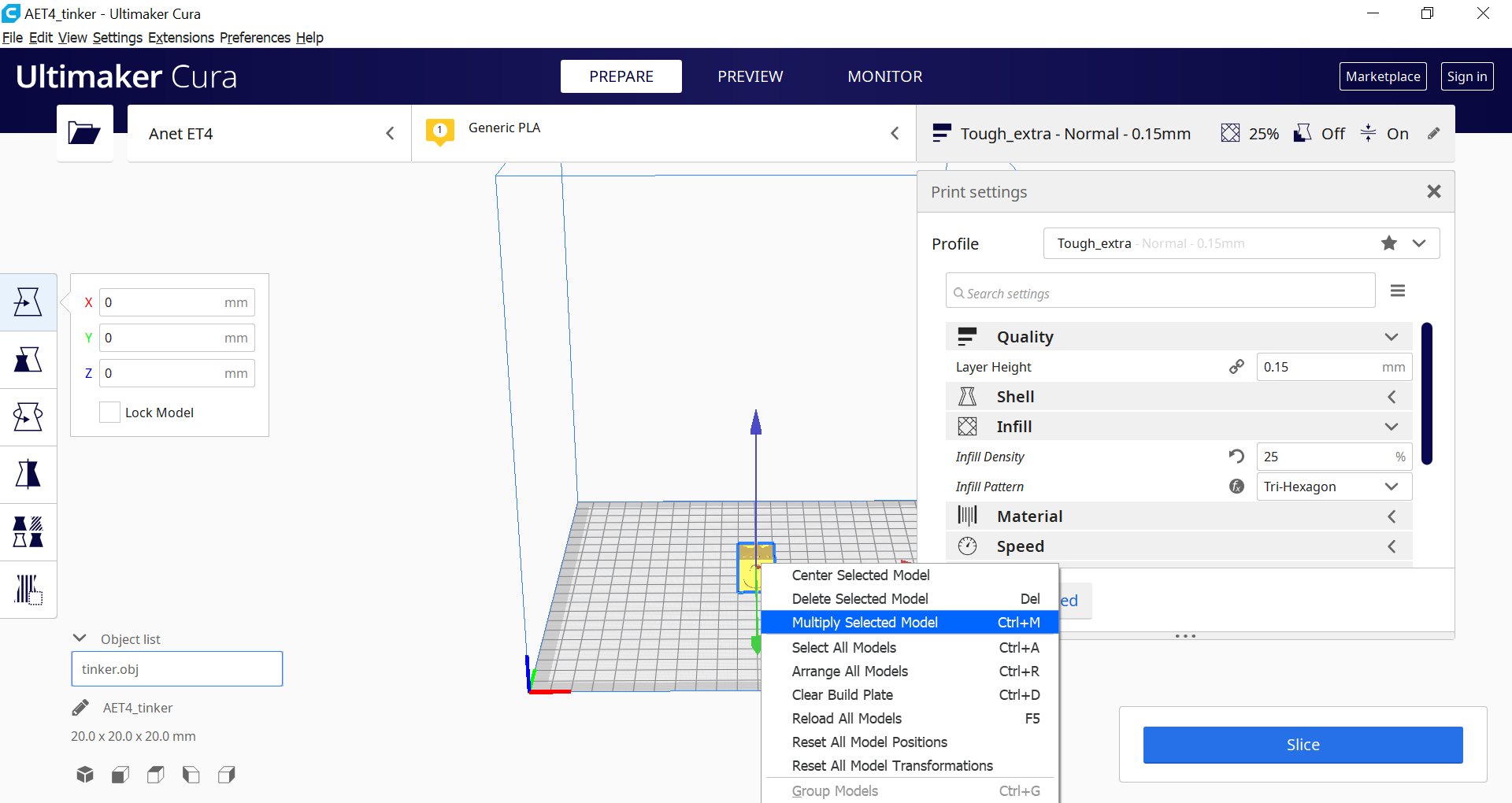Choose Reset All Model Positions

point(910,742)
